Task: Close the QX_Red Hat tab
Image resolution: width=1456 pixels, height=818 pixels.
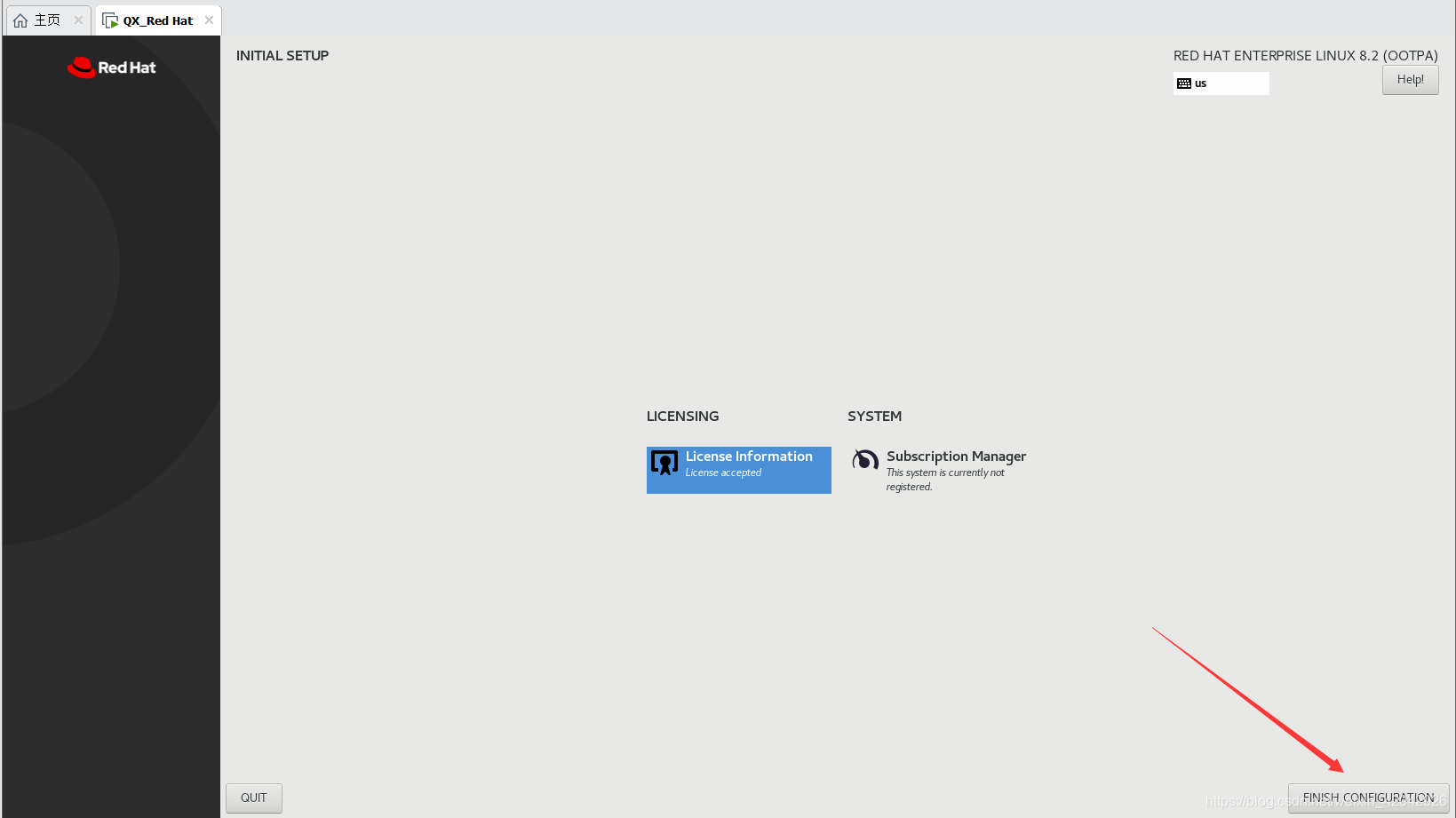Action: pyautogui.click(x=209, y=20)
